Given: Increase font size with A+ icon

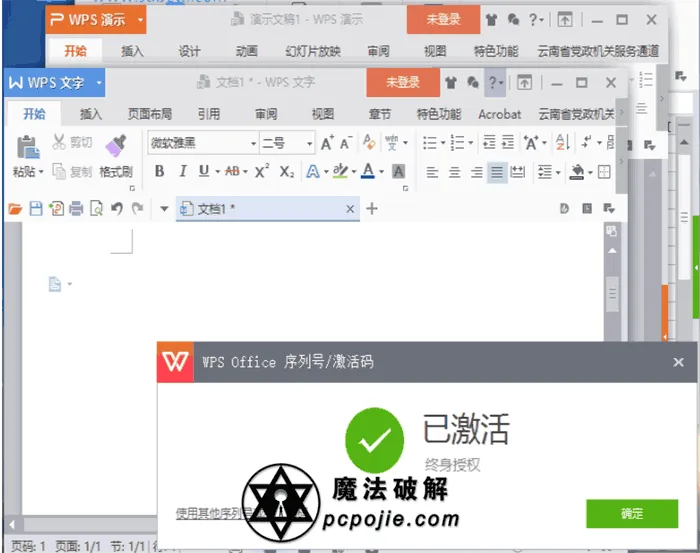Looking at the screenshot, I should [327, 143].
